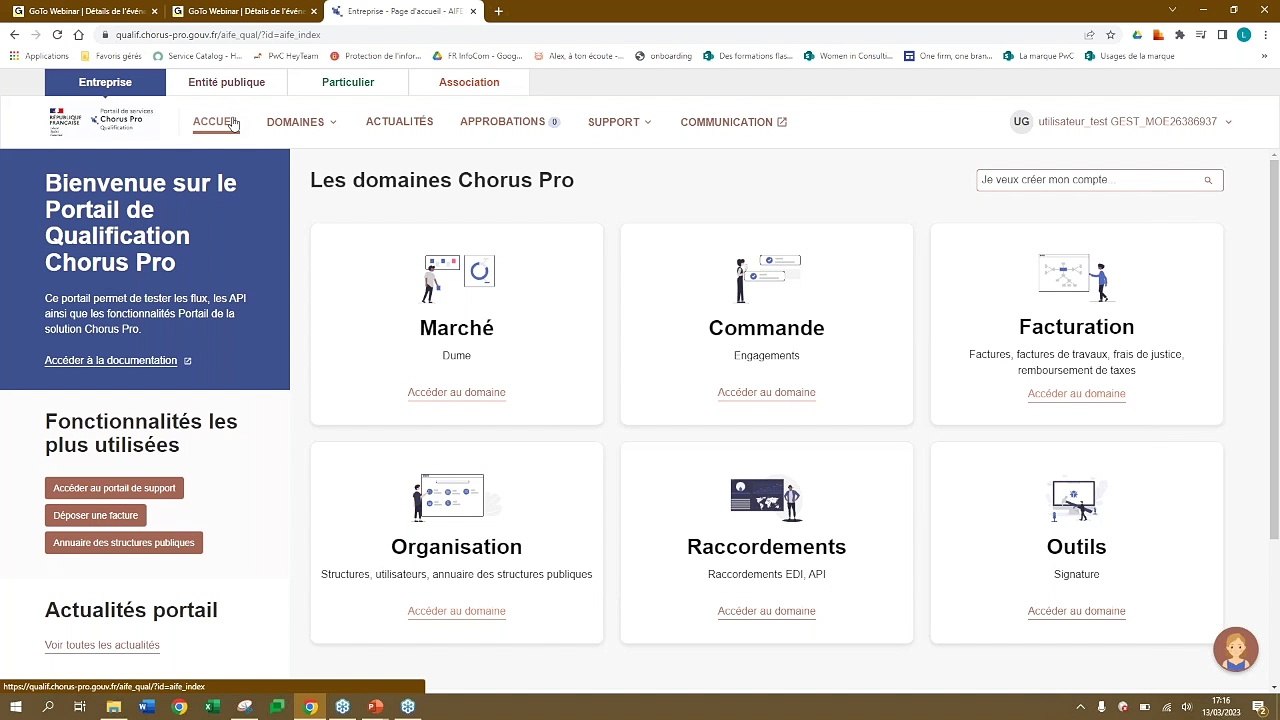This screenshot has width=1280, height=720.
Task: Expand the Domaines menu
Action: (x=301, y=122)
